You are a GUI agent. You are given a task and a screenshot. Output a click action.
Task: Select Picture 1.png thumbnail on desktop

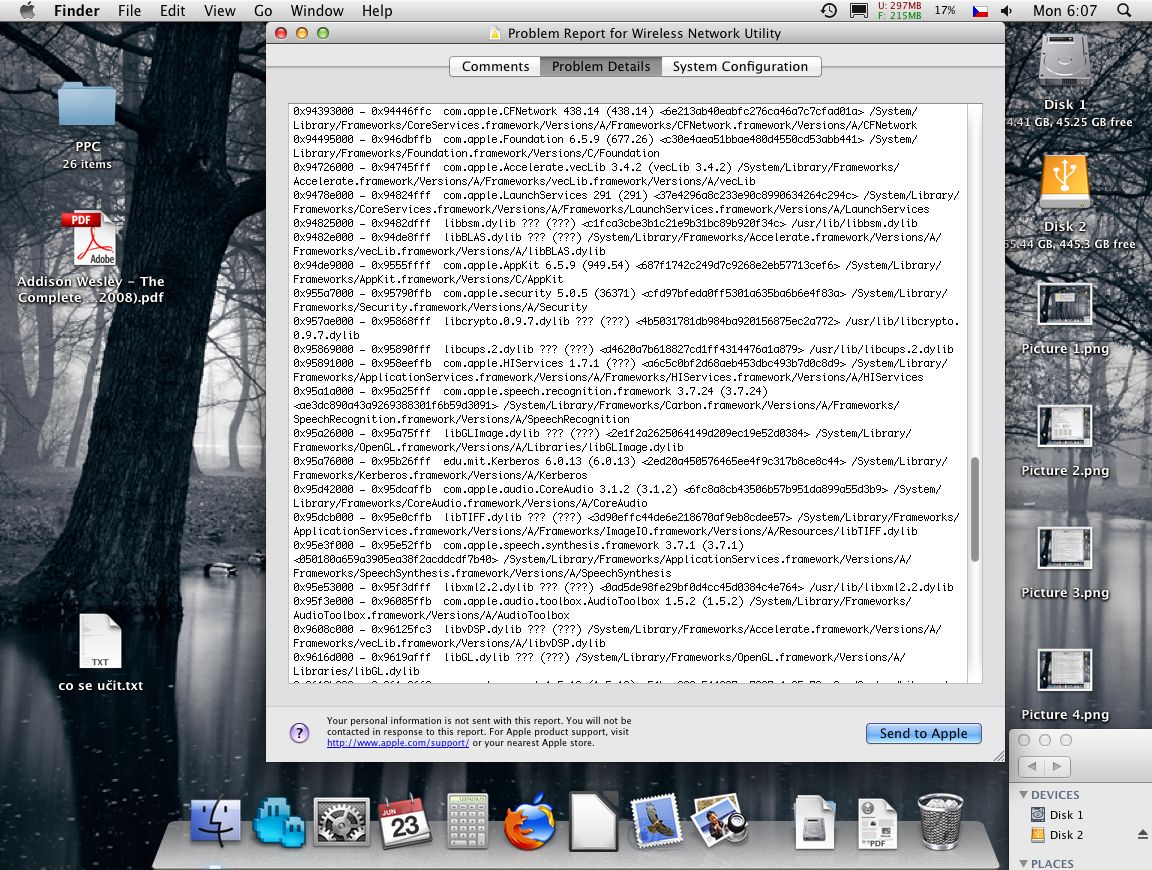[x=1065, y=304]
